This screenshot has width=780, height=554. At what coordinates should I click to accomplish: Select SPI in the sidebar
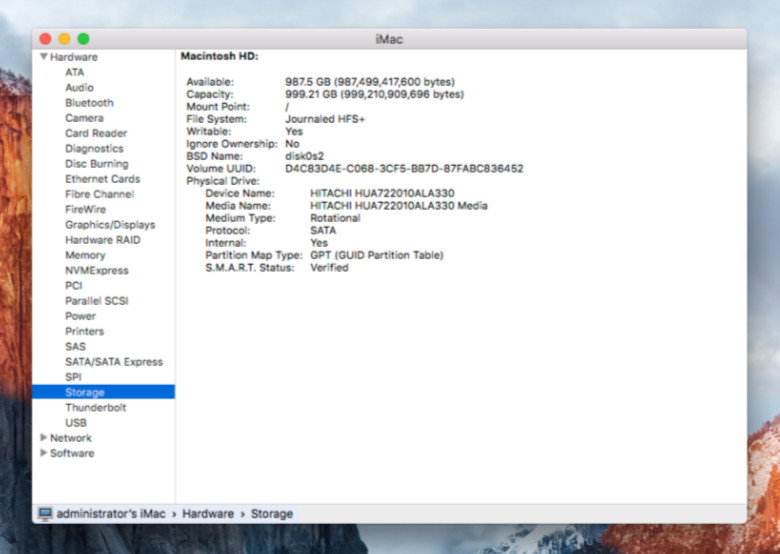(73, 377)
